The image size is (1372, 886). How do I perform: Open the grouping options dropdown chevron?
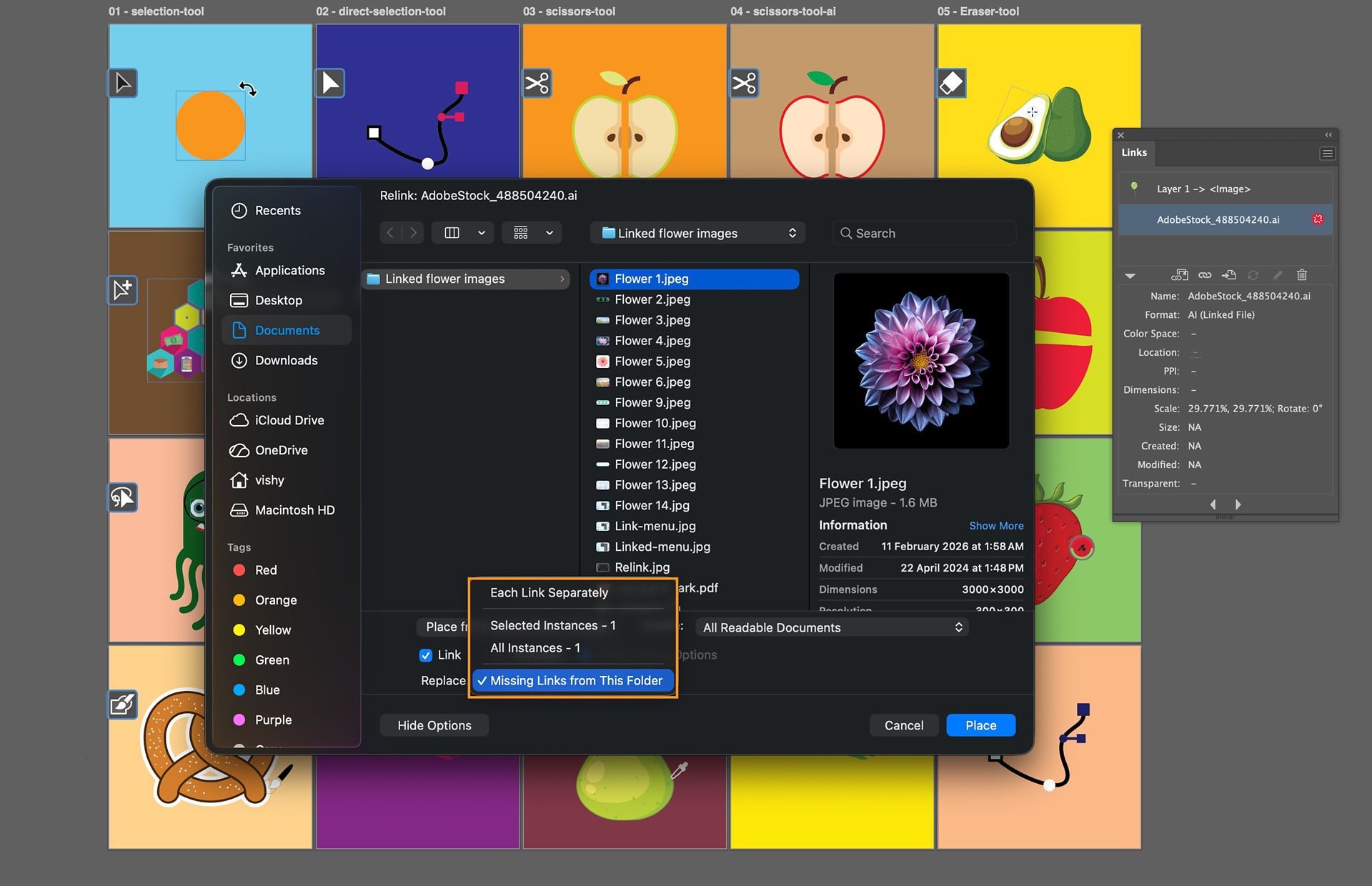click(550, 233)
